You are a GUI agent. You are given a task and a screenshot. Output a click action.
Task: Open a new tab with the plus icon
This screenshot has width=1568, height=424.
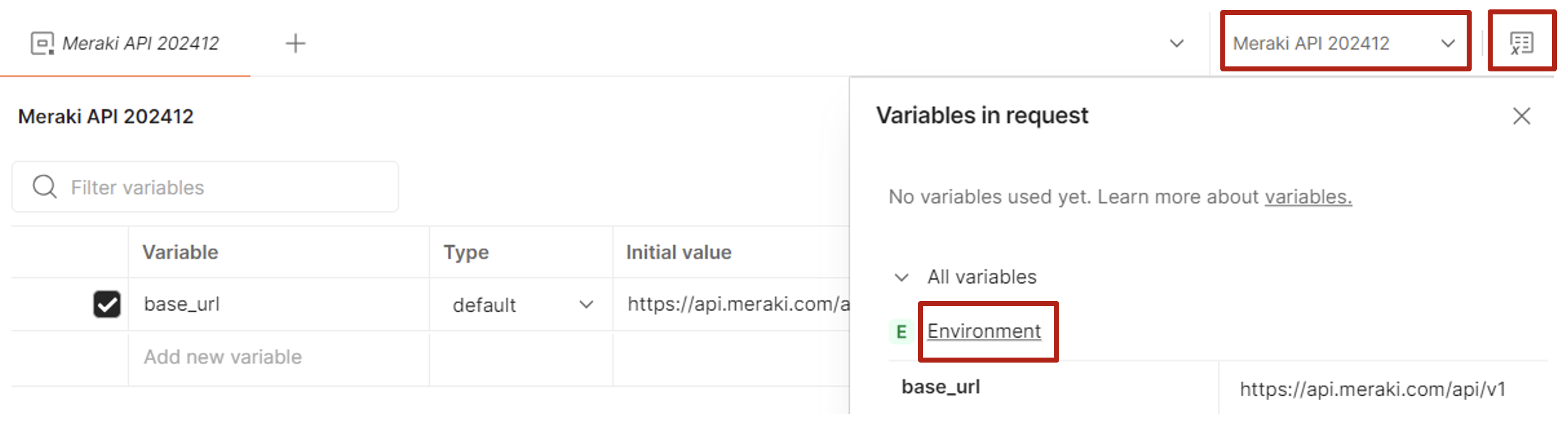tap(295, 44)
